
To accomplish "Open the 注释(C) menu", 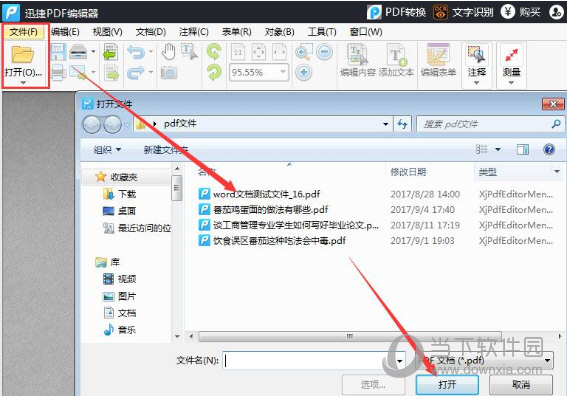I will 194,32.
